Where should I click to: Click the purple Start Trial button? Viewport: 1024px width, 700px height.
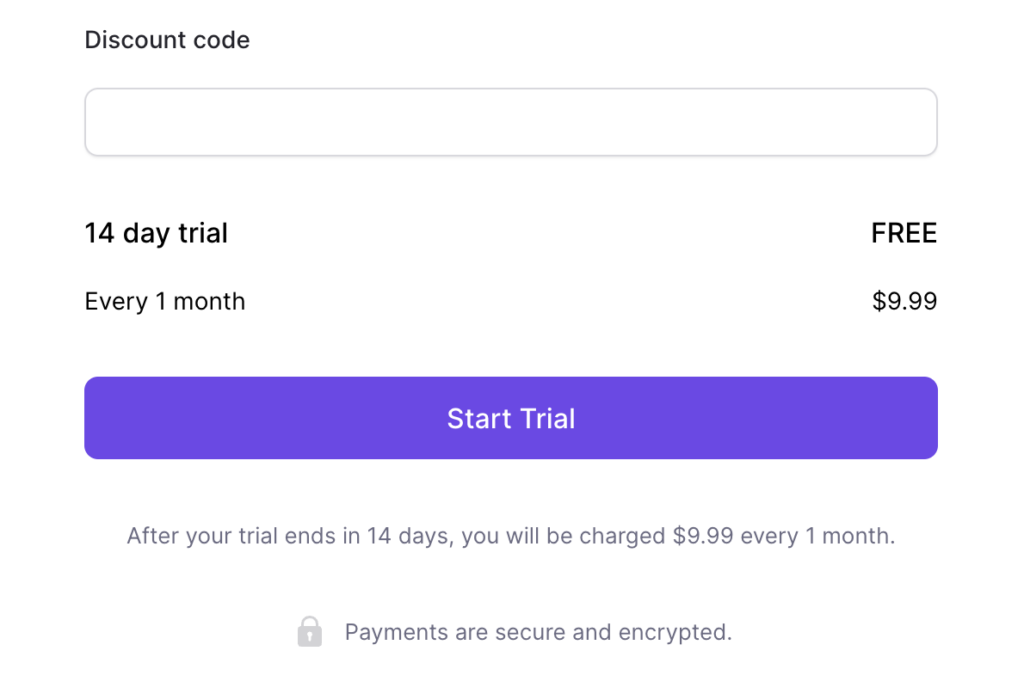[511, 418]
